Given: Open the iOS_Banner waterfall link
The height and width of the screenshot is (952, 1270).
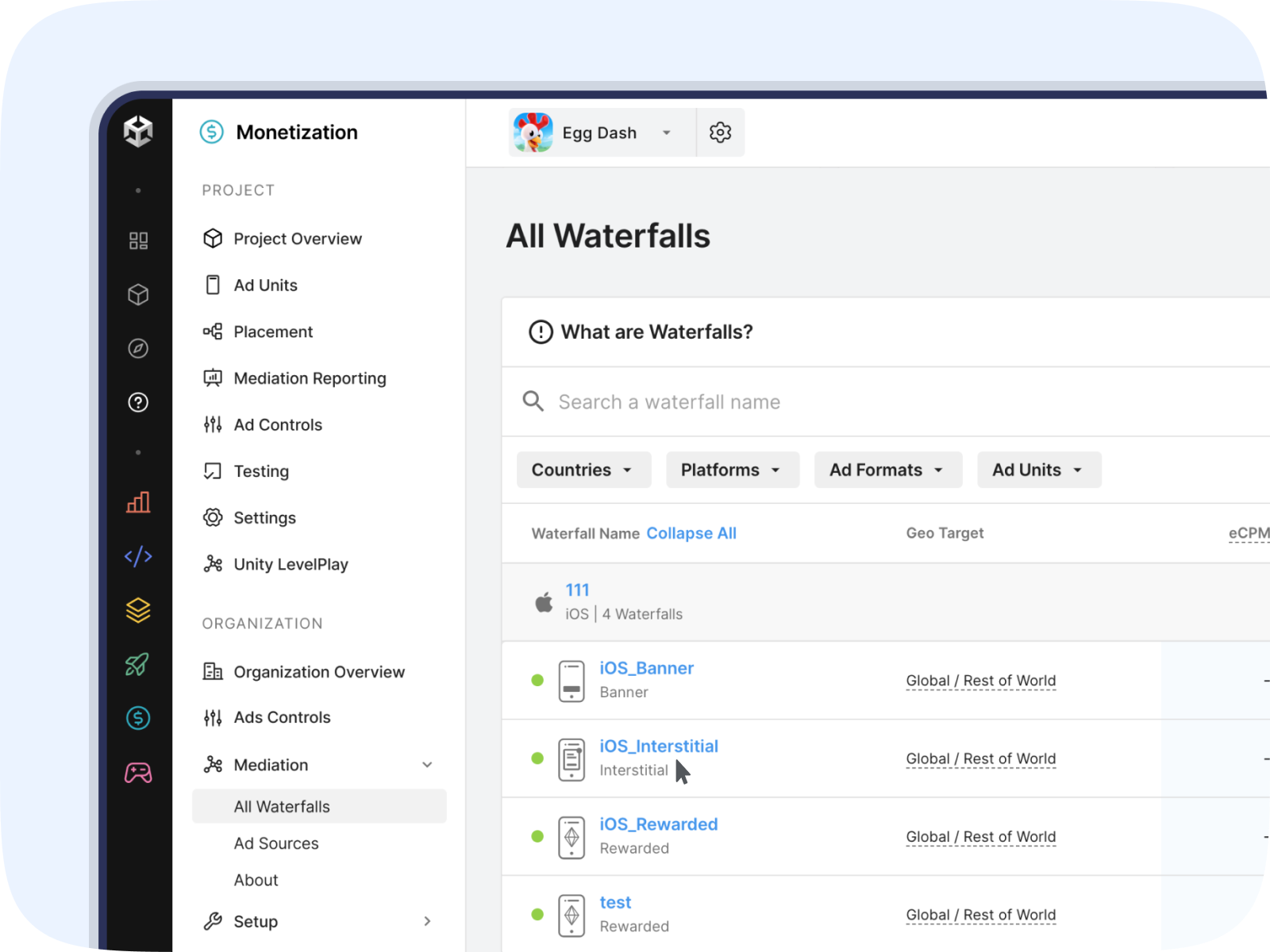Looking at the screenshot, I should pyautogui.click(x=646, y=668).
